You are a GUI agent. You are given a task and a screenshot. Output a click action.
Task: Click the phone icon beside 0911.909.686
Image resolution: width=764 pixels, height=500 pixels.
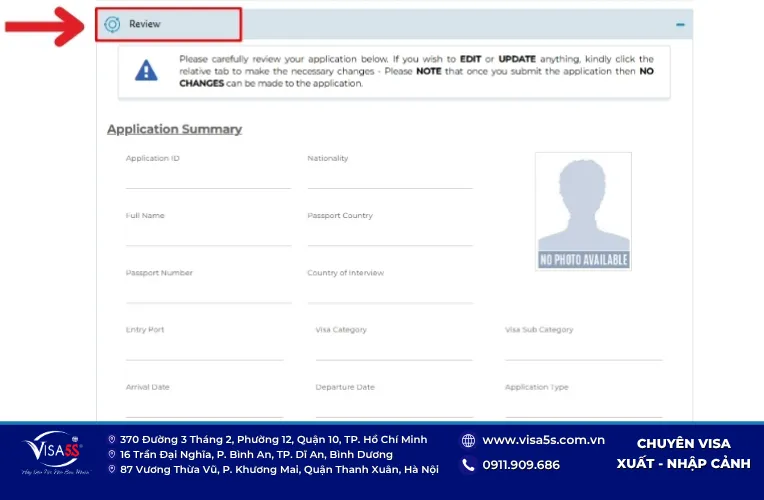pos(468,465)
